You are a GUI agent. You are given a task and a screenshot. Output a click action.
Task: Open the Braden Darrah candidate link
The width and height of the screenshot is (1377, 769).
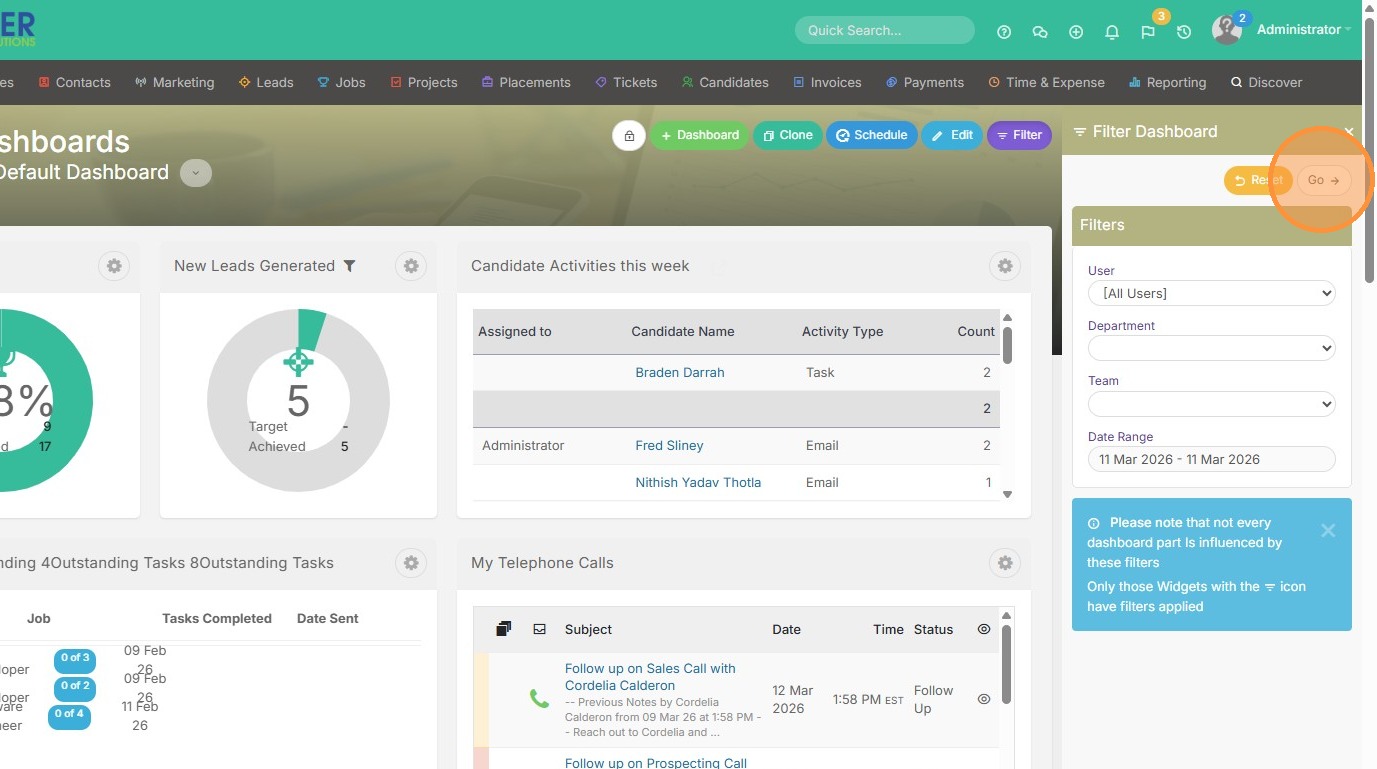(679, 372)
